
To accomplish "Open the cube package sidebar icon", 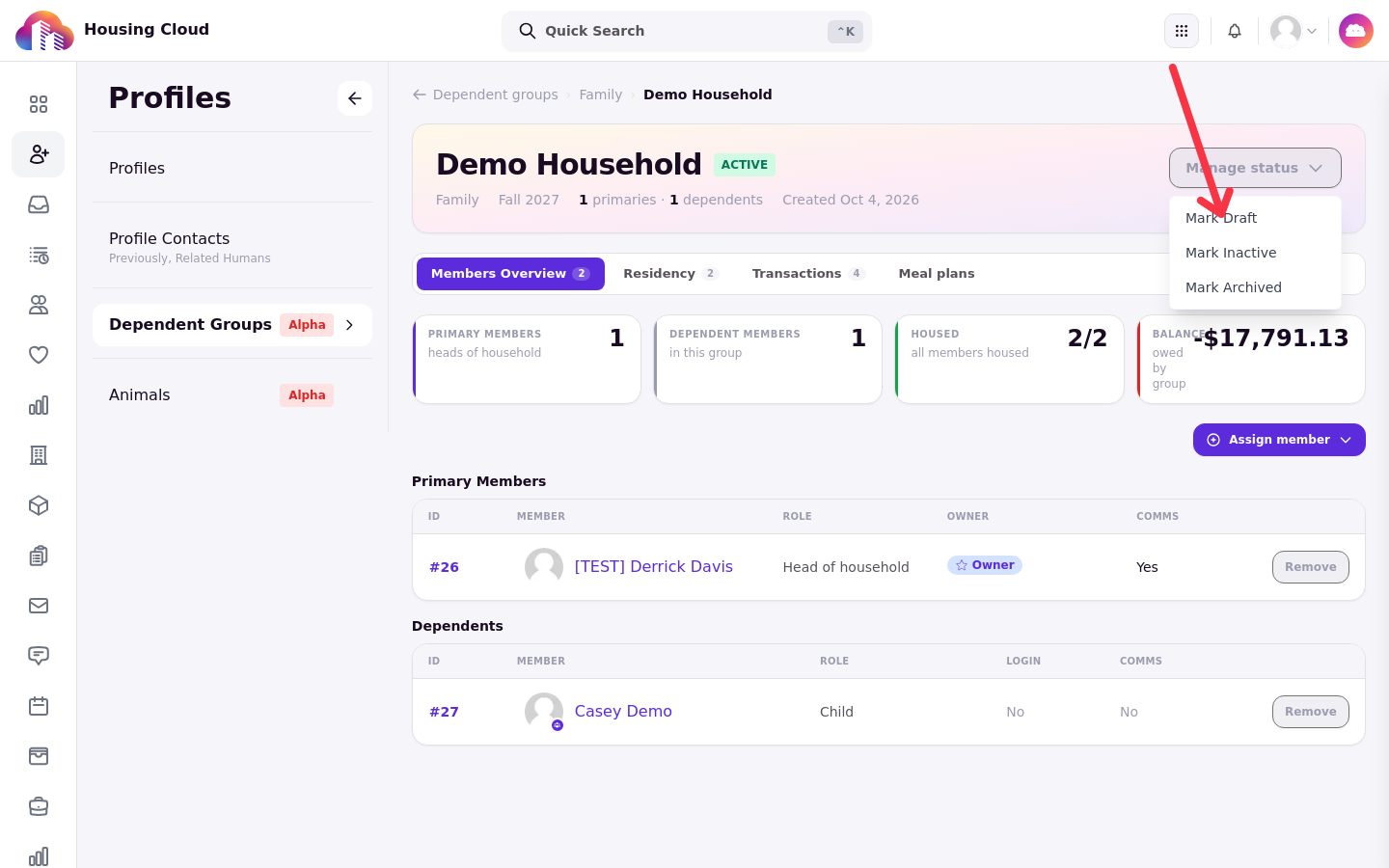I will pyautogui.click(x=39, y=505).
